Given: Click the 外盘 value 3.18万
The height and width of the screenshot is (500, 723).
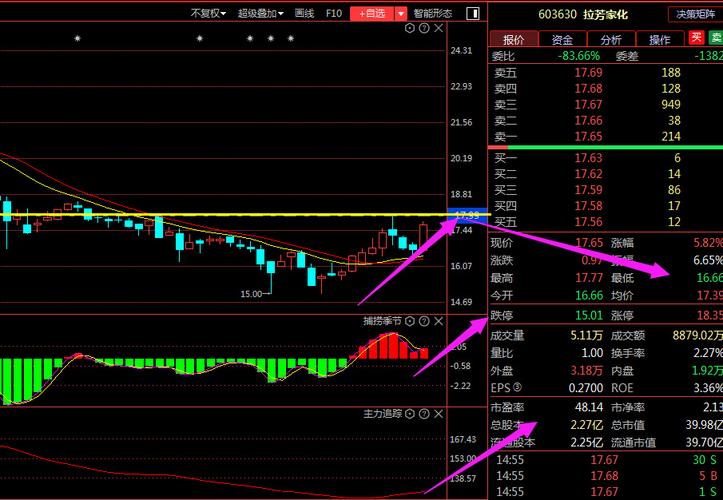Looking at the screenshot, I should tap(587, 370).
